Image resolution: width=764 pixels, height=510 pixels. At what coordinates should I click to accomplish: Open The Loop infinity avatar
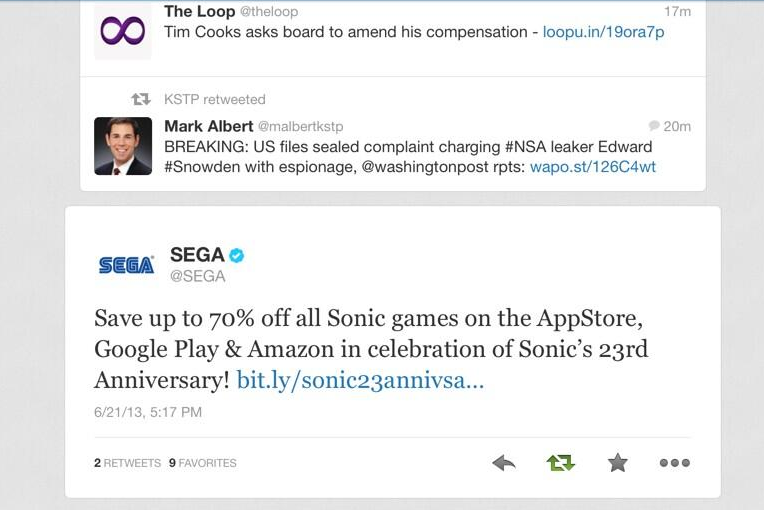click(x=123, y=30)
